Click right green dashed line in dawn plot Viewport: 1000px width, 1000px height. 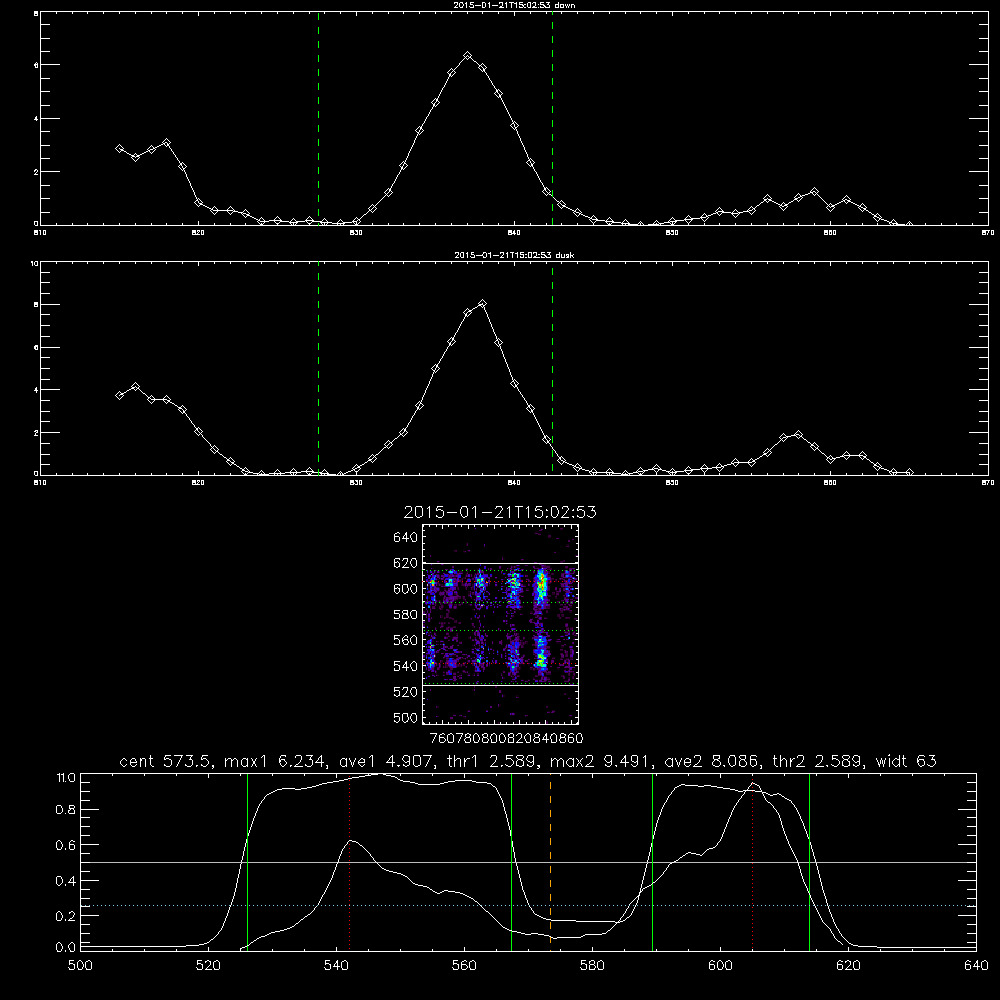(x=552, y=118)
